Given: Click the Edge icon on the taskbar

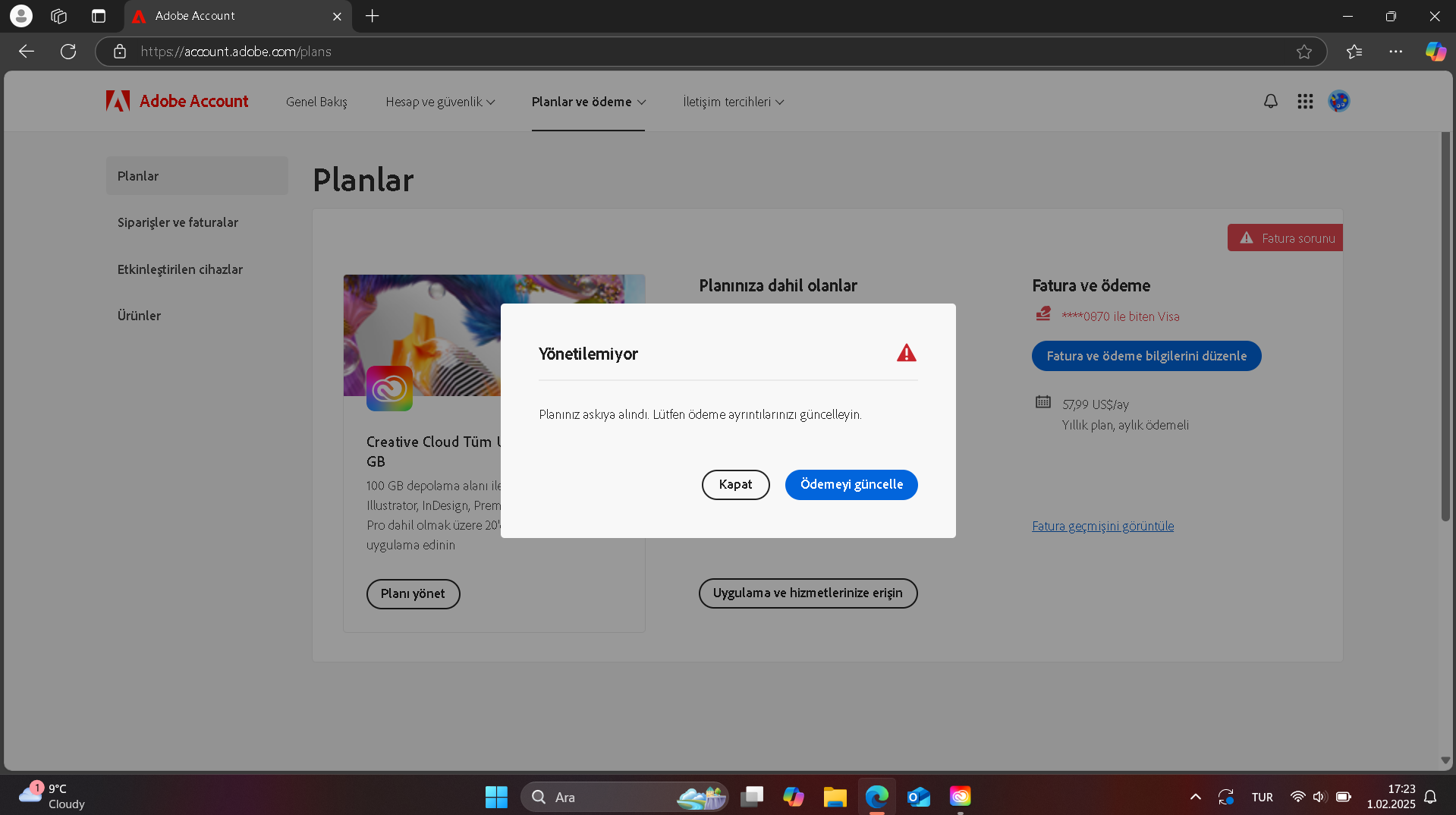Looking at the screenshot, I should [x=876, y=797].
